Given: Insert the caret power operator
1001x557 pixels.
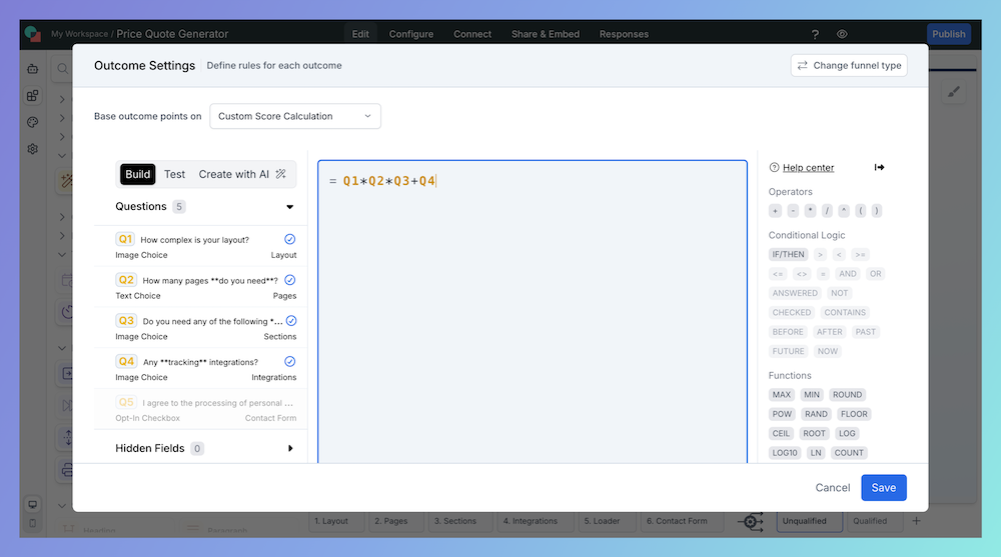Looking at the screenshot, I should [844, 211].
